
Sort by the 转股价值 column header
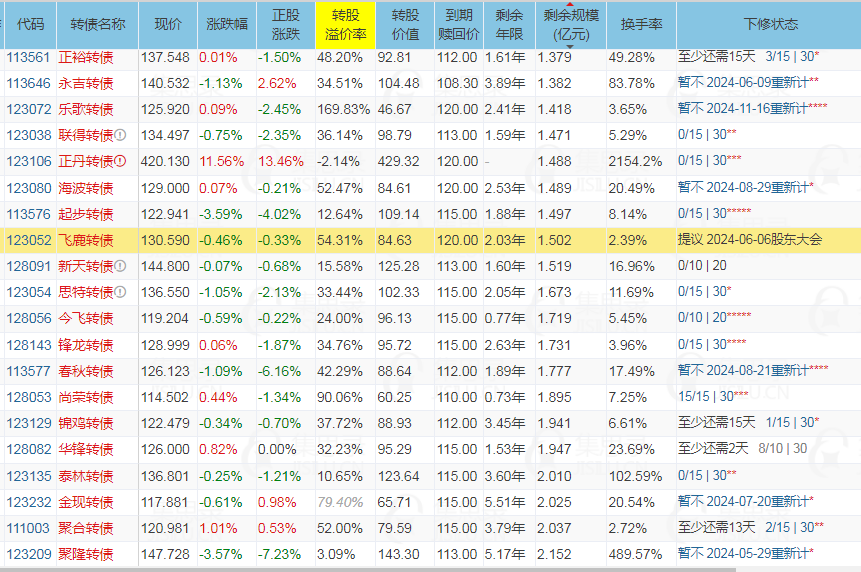coord(405,25)
